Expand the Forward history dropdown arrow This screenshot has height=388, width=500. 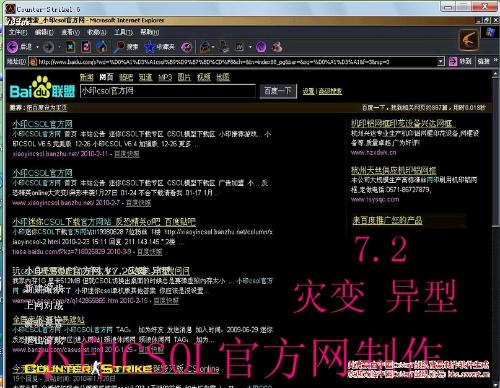click(59, 47)
